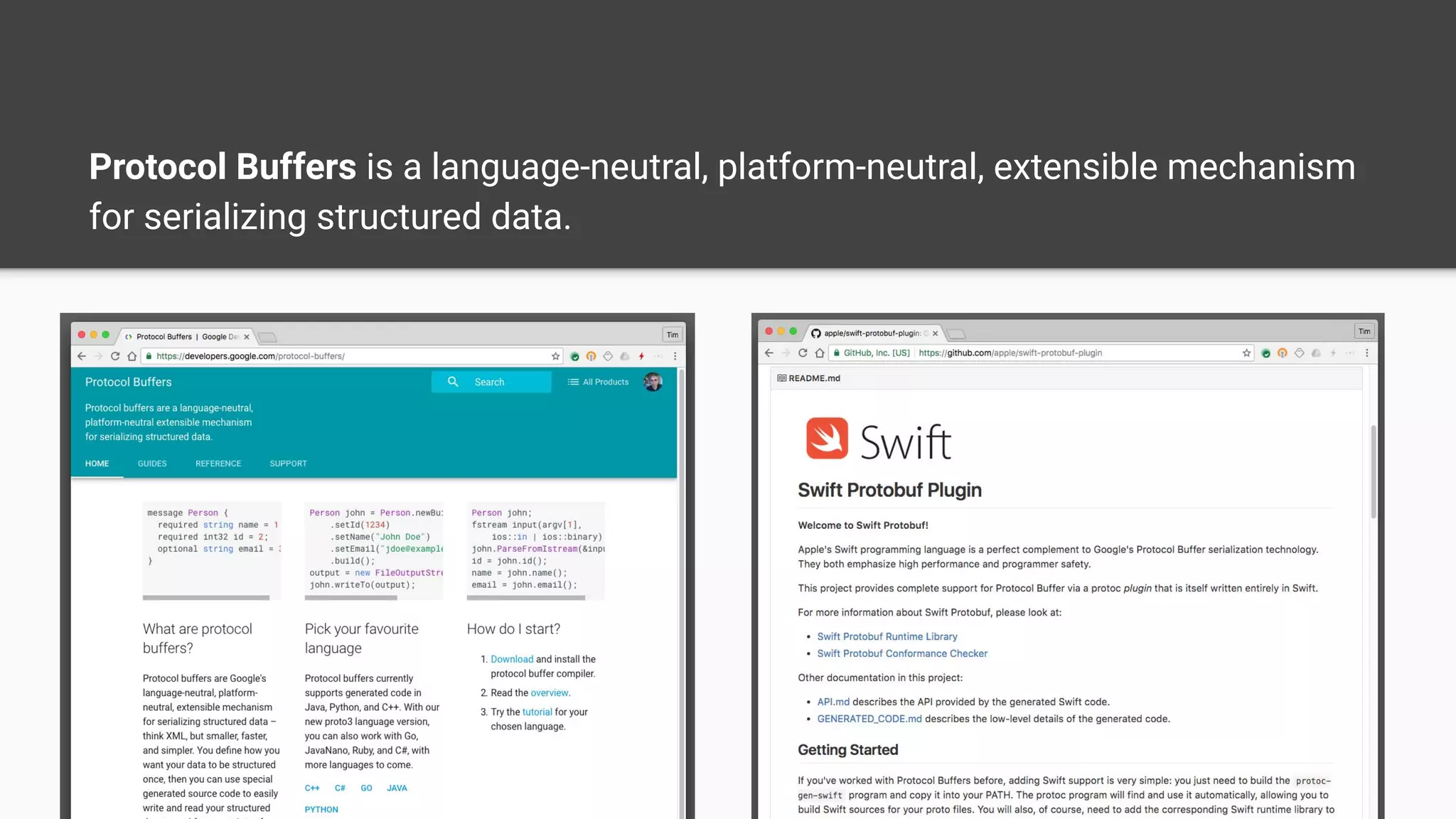Open the C++ language link

tap(312, 788)
